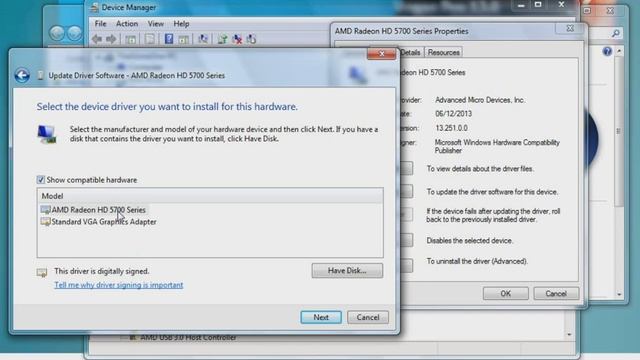The width and height of the screenshot is (640, 360).
Task: Select AMD Radeon HD 5700 Series model
Action: tap(98, 210)
